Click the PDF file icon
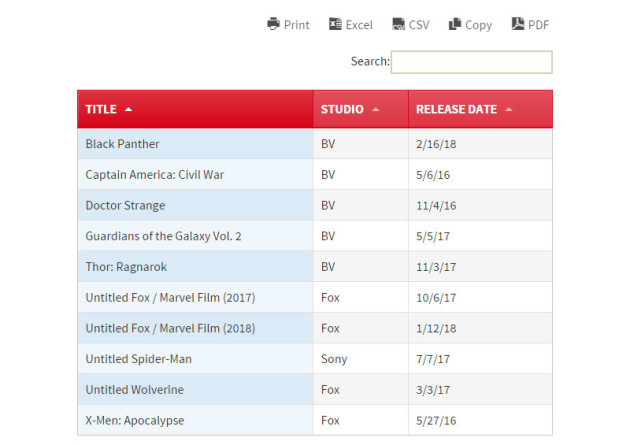The height and width of the screenshot is (445, 630). tap(518, 24)
